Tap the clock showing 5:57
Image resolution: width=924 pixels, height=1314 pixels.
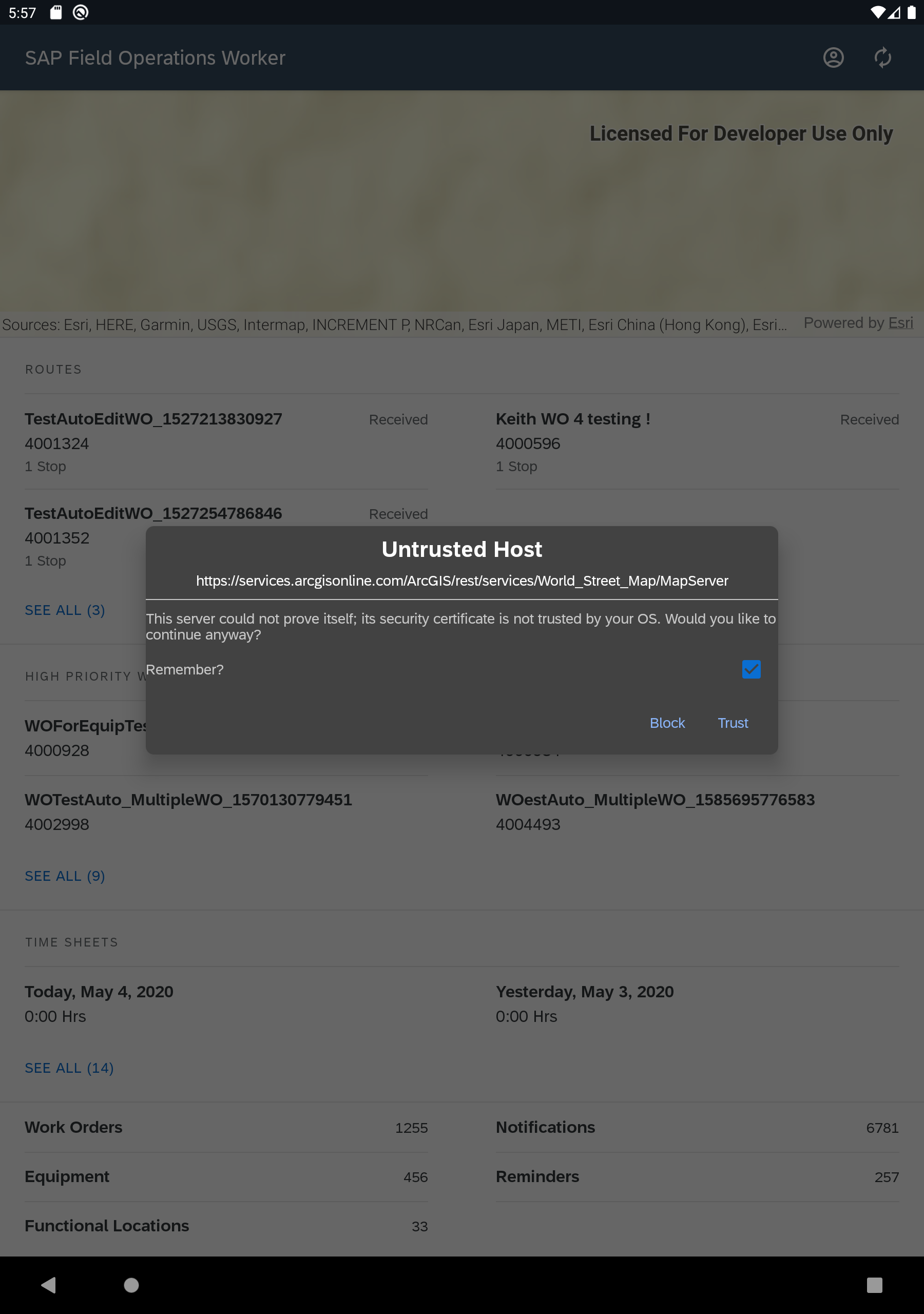pos(22,13)
